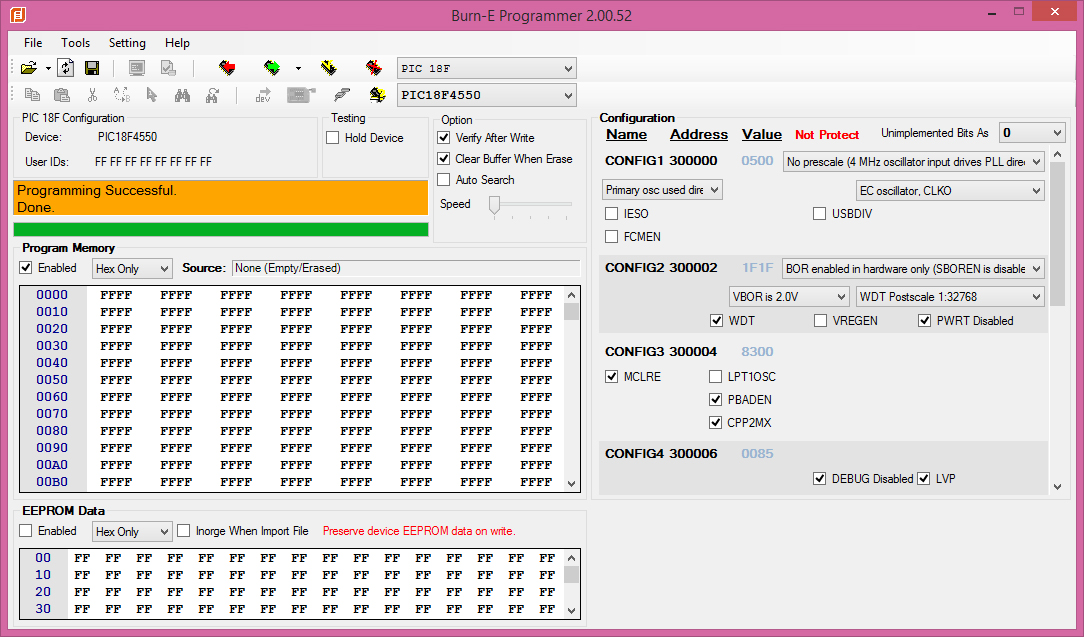1084x637 pixels.
Task: Open the BOR enabled in hardware dropdown
Action: 913,268
